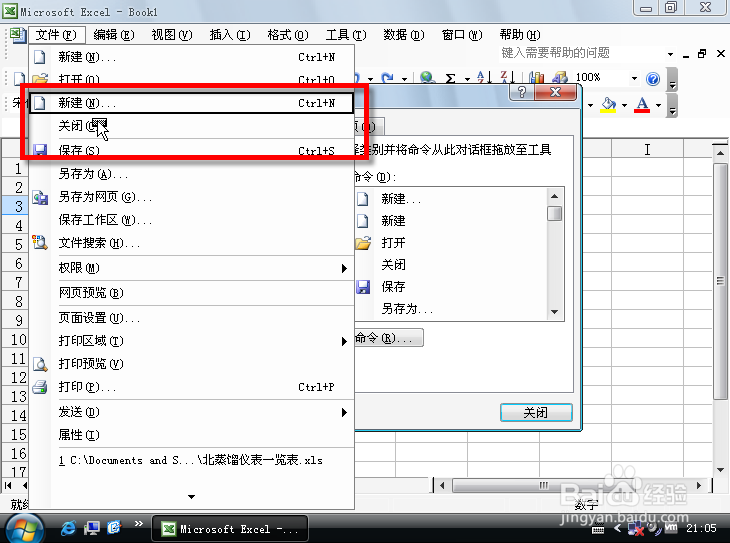Image resolution: width=730 pixels, height=543 pixels.
Task: Open the 数据(D) menu
Action: pos(404,35)
